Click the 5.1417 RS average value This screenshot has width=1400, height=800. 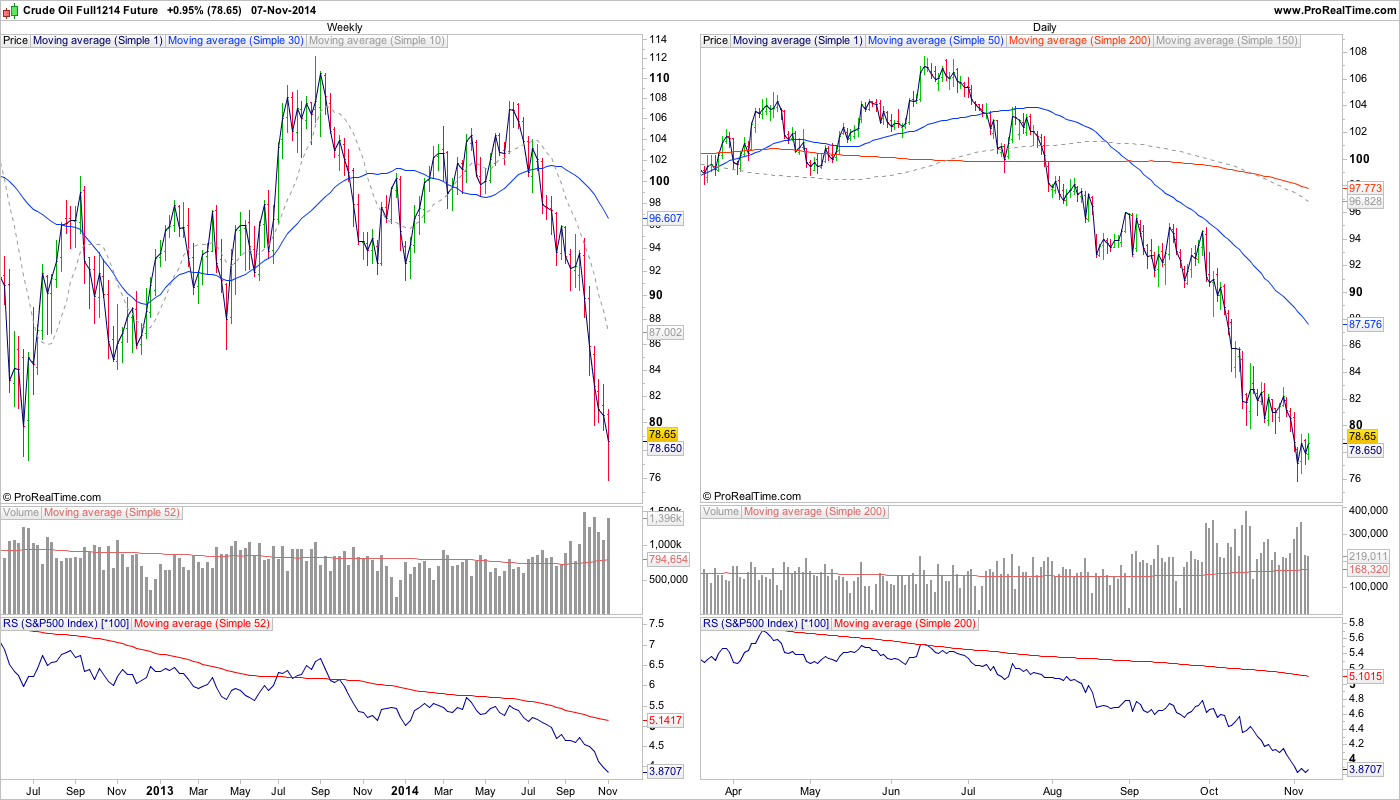(x=665, y=720)
